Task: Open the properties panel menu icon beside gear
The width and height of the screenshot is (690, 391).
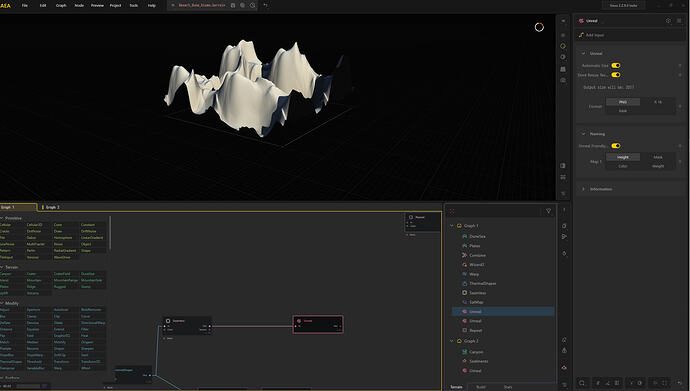Action: pos(679,21)
